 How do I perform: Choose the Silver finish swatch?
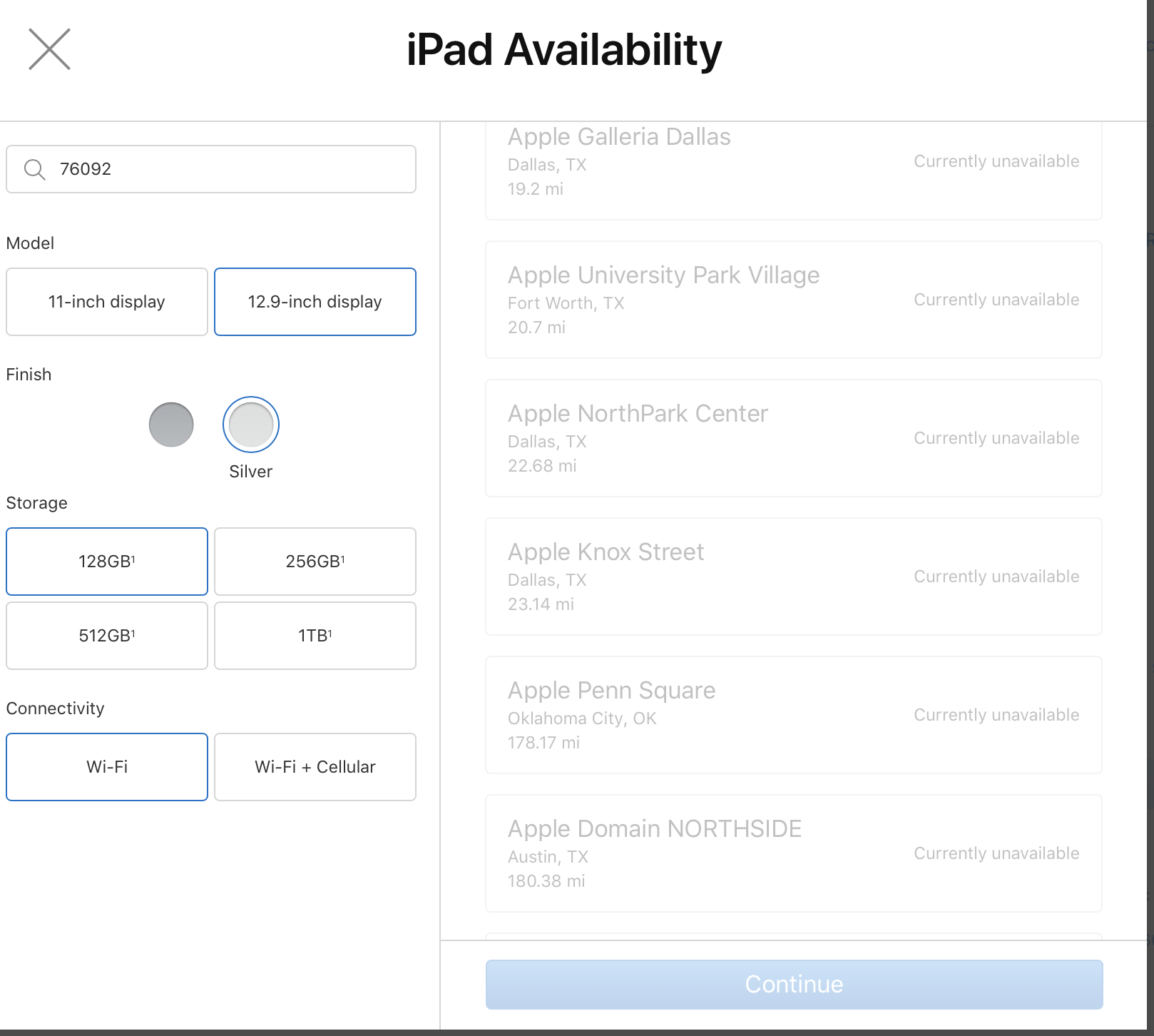251,425
